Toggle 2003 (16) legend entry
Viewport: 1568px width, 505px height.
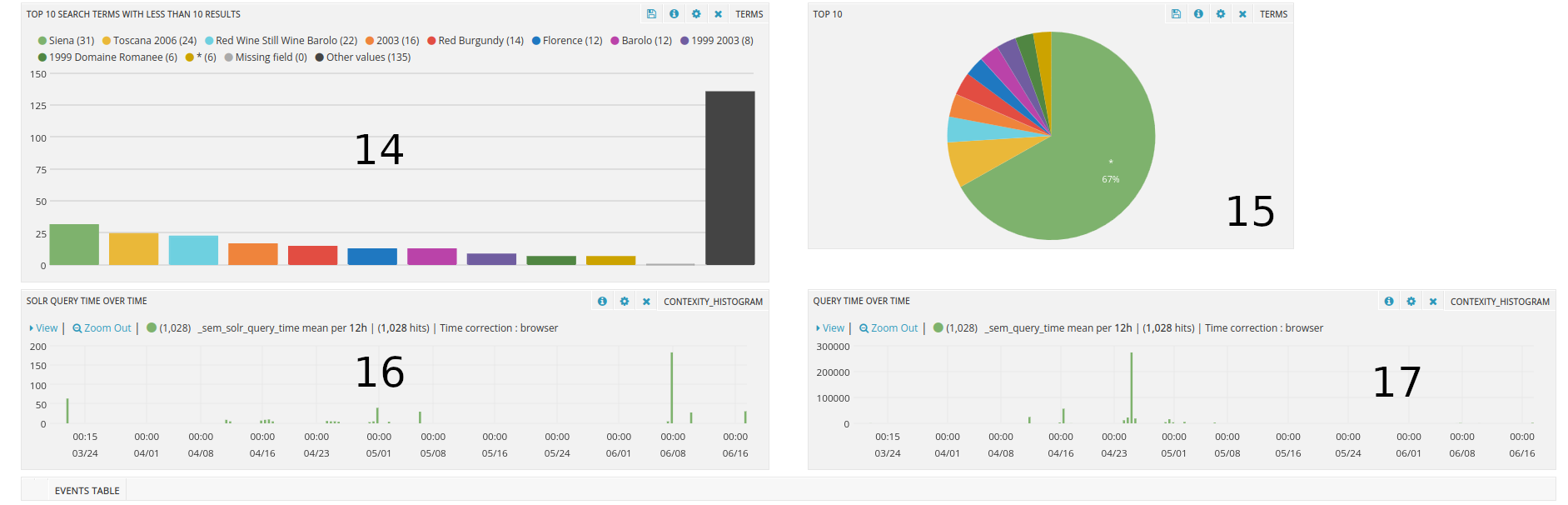(392, 41)
